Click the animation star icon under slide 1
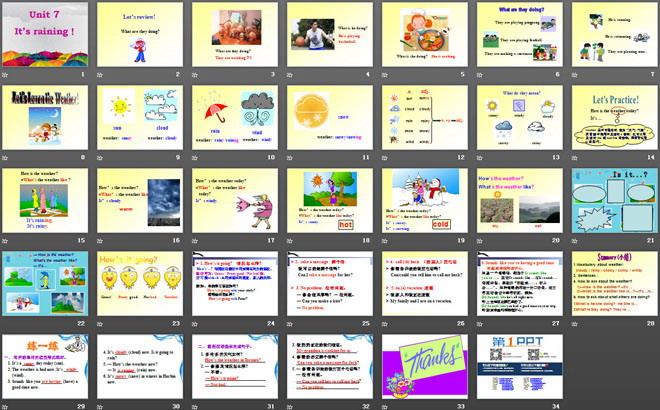The height and width of the screenshot is (410, 660). tap(5, 75)
